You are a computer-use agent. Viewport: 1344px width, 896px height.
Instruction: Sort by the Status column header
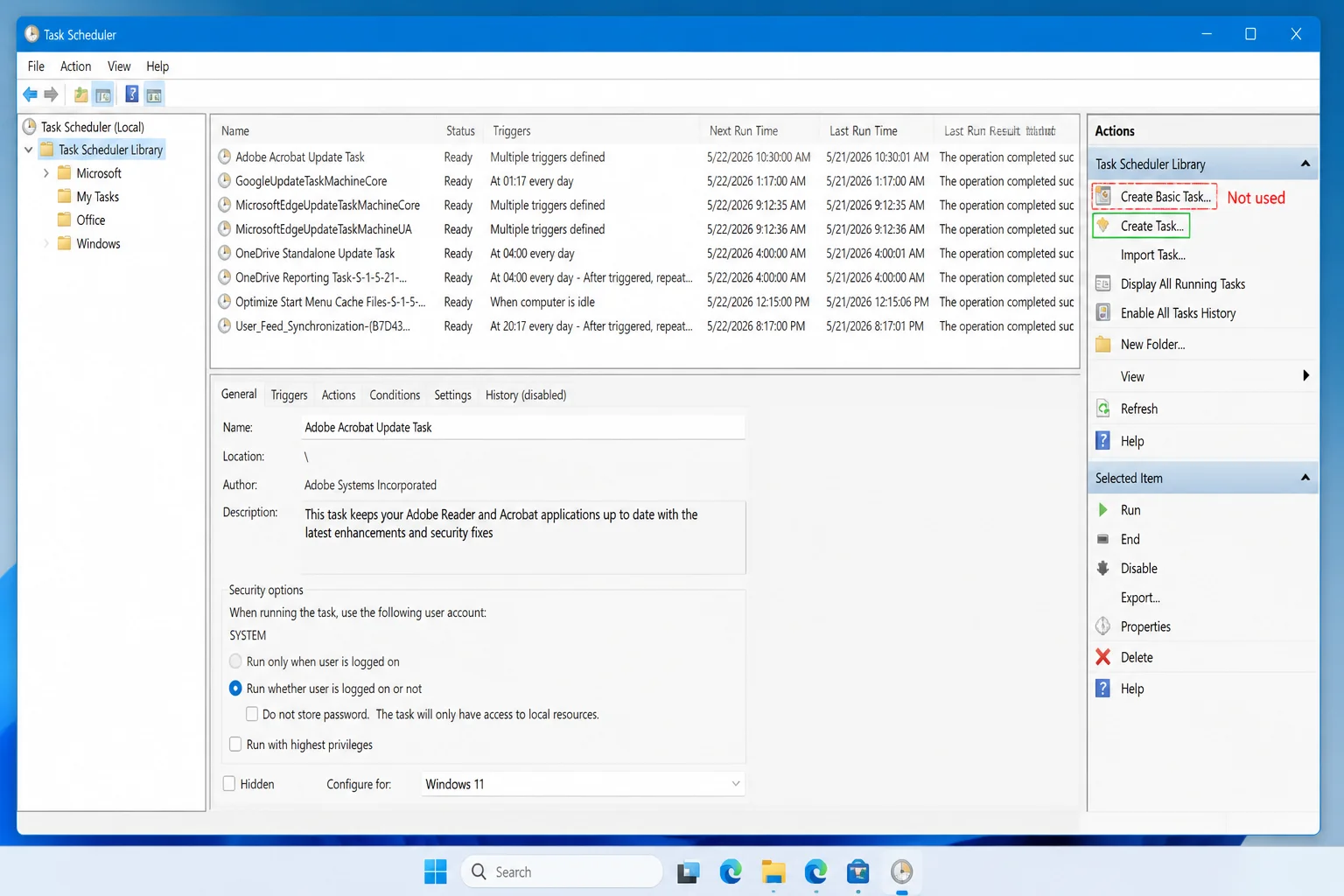(460, 130)
